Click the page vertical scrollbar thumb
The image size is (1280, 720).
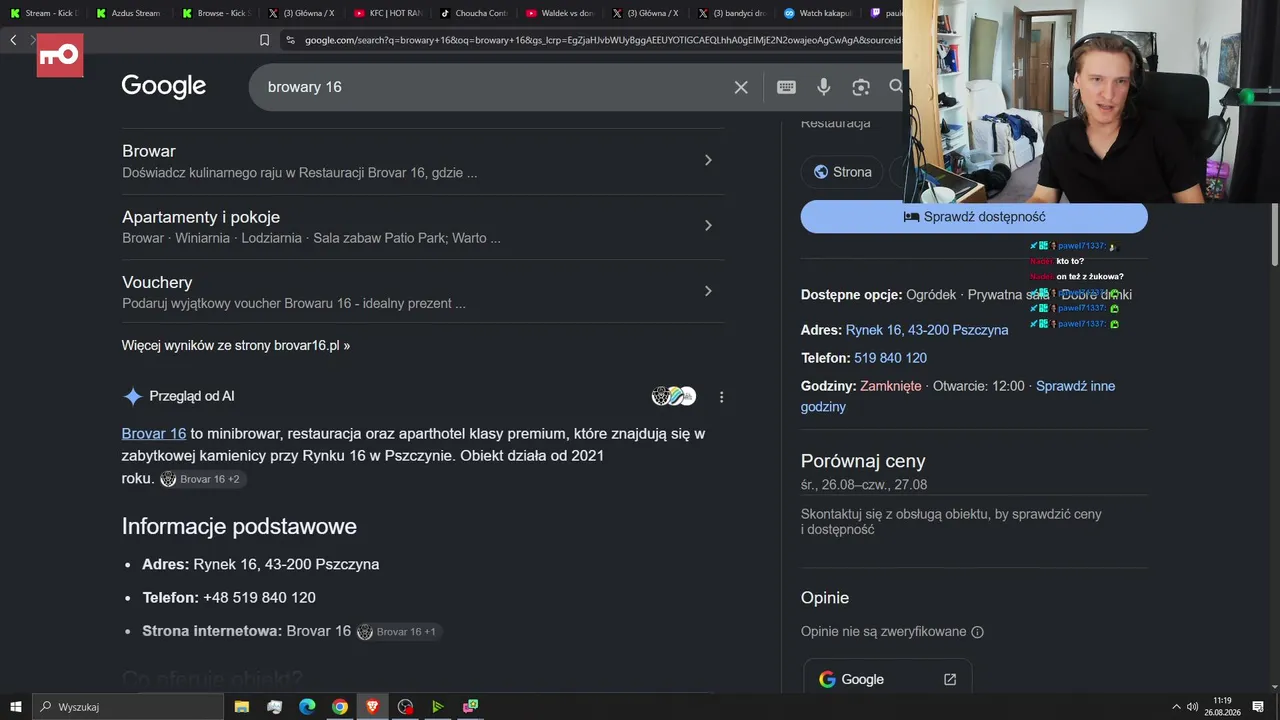pyautogui.click(x=1275, y=234)
